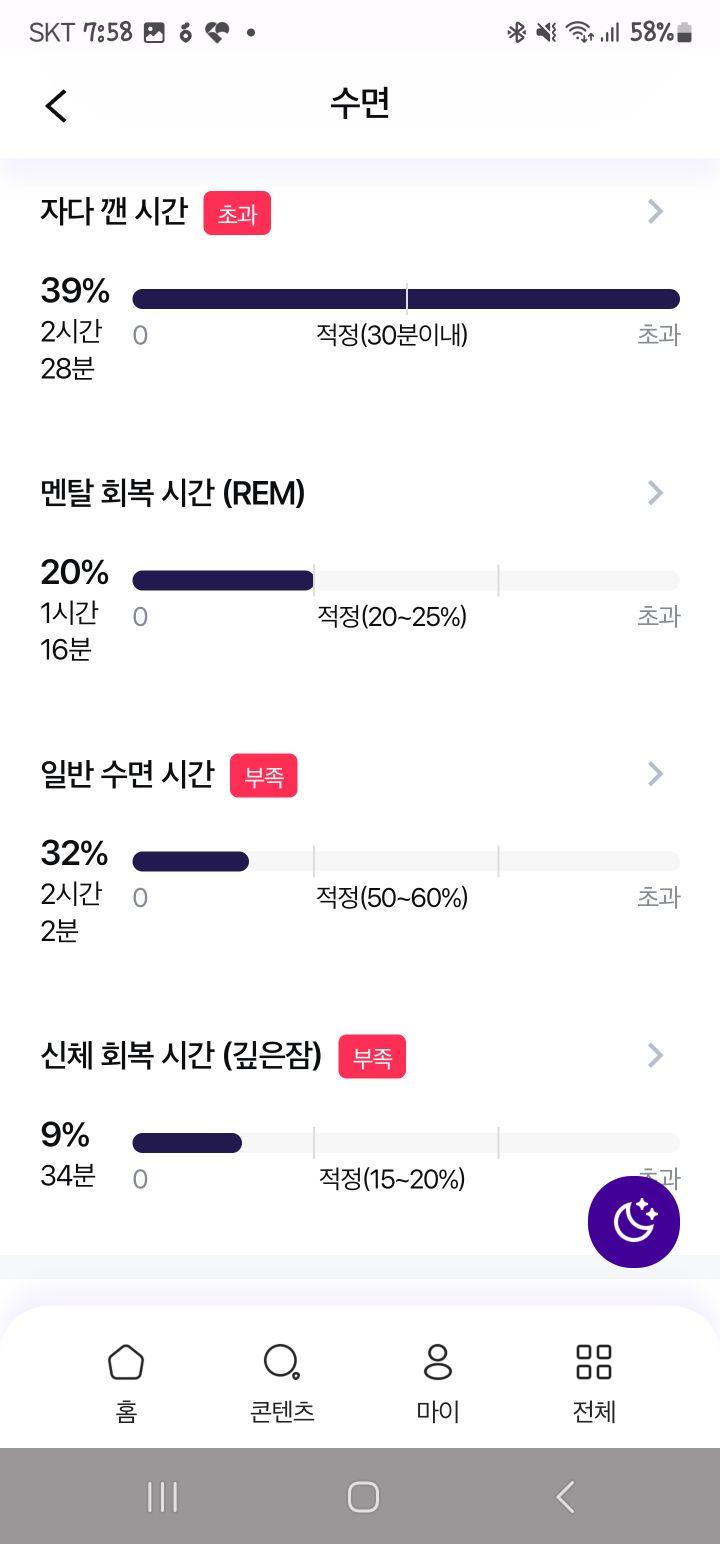The height and width of the screenshot is (1544, 720).
Task: Tap the 홈 home icon
Action: [x=126, y=1362]
